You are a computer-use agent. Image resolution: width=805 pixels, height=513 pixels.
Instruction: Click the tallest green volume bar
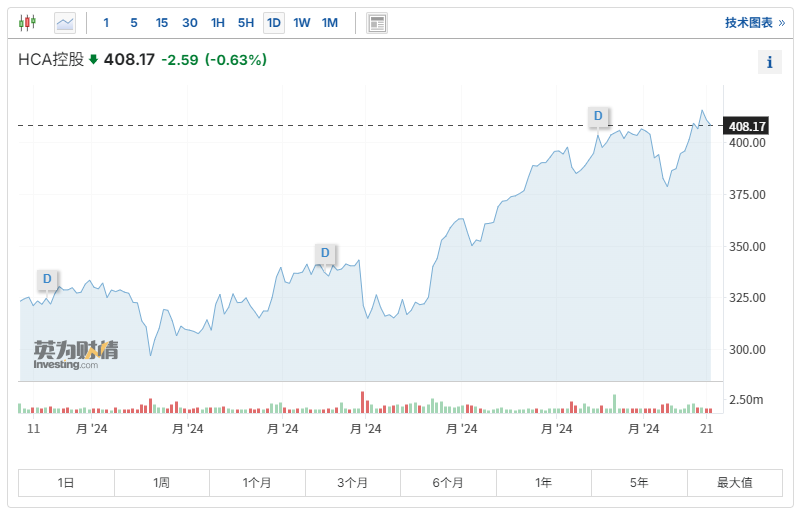(614, 404)
